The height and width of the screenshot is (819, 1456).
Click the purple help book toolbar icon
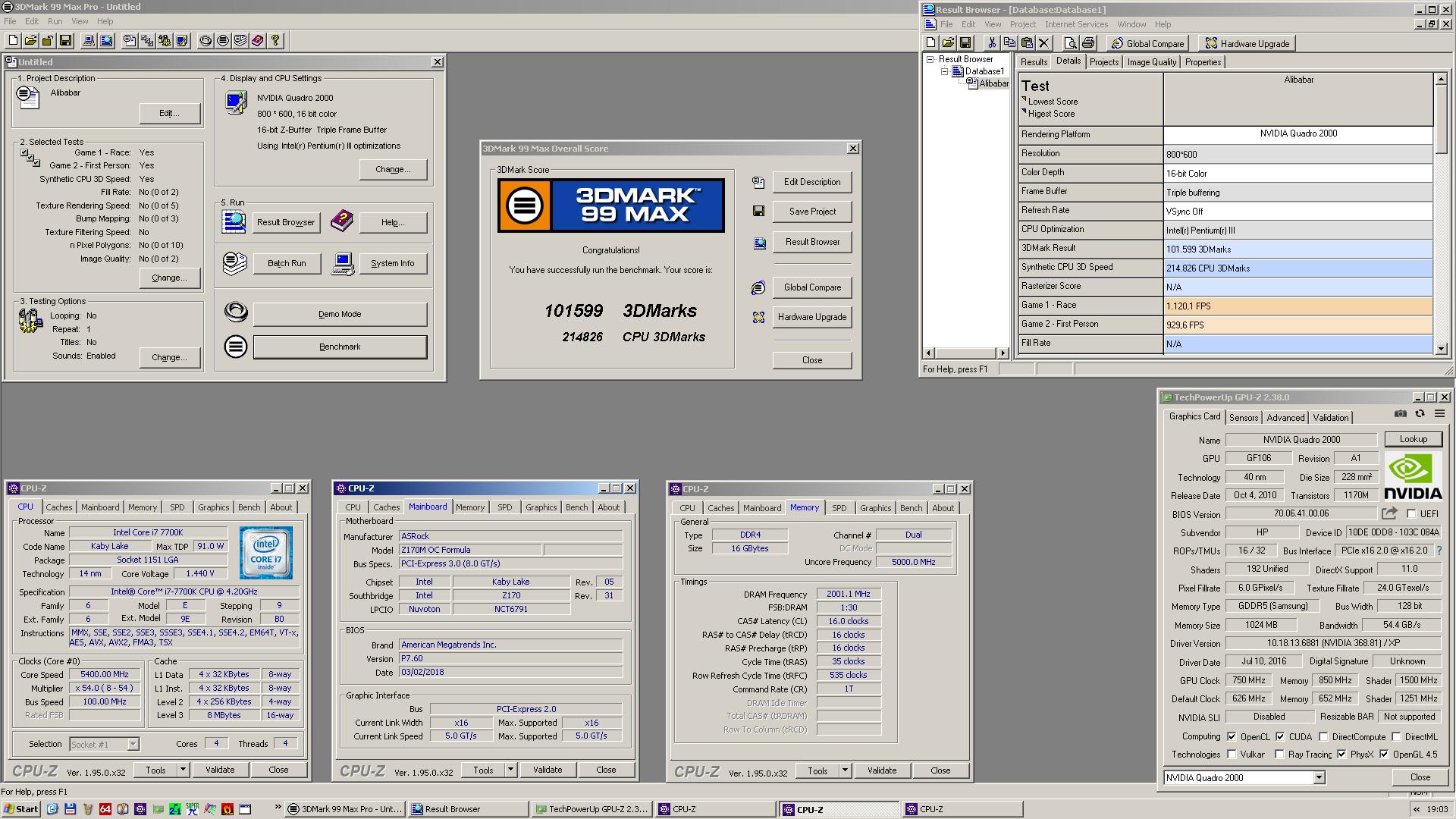[x=258, y=41]
